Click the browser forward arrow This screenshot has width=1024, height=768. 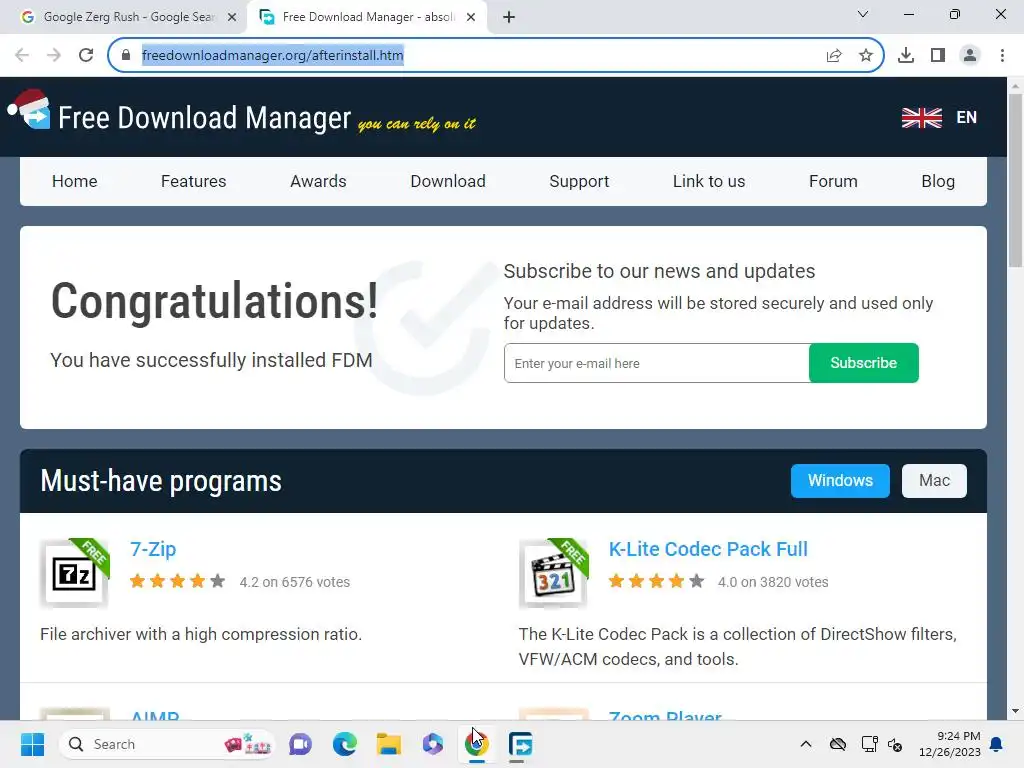54,55
